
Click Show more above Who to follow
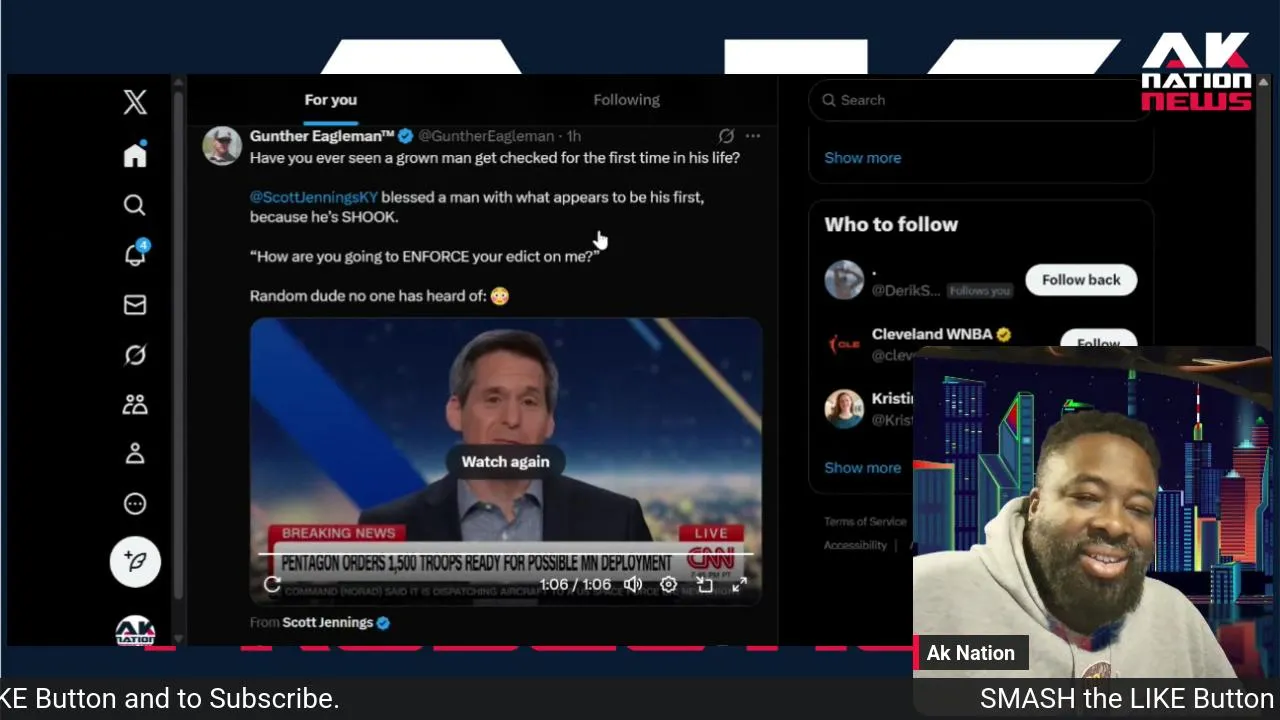pyautogui.click(x=862, y=158)
